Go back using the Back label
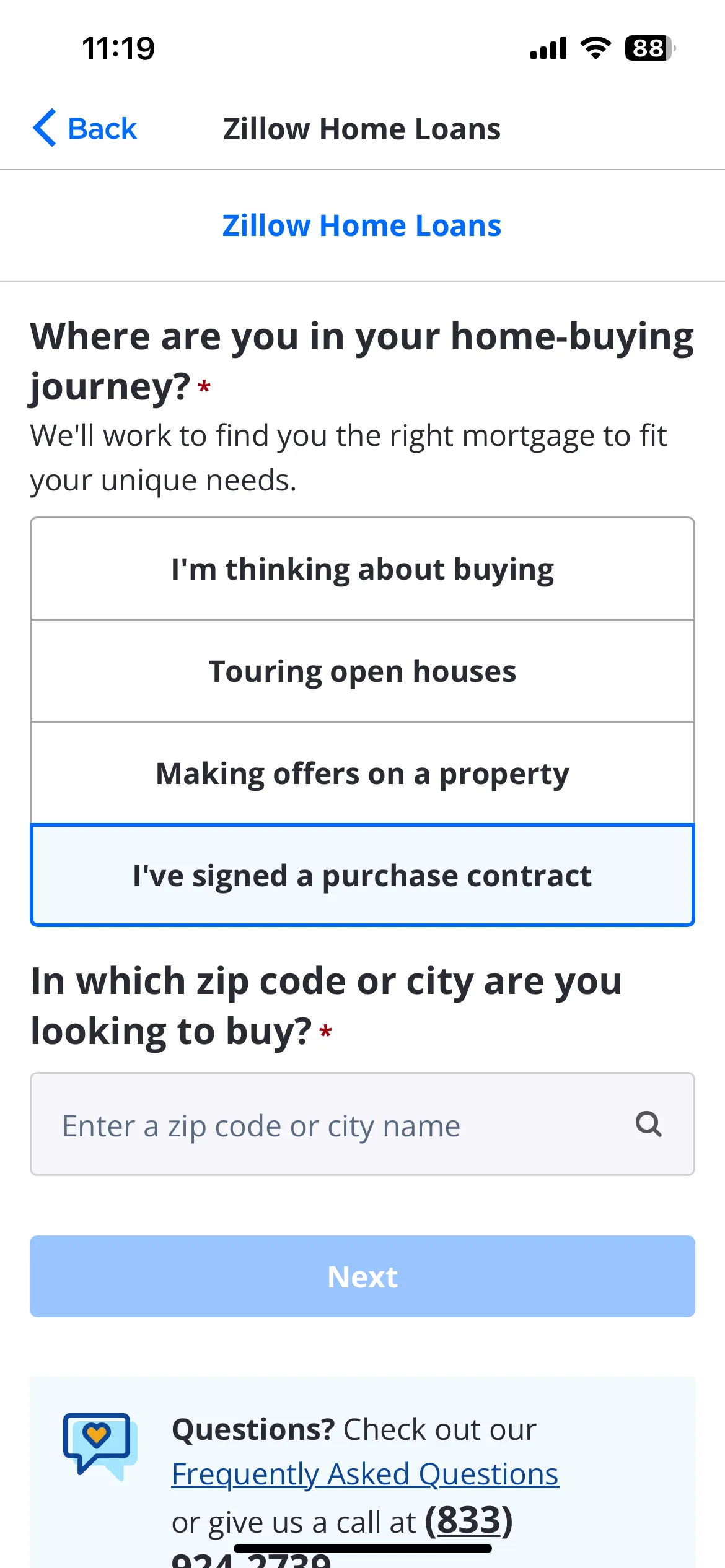725x1568 pixels. [x=102, y=129]
